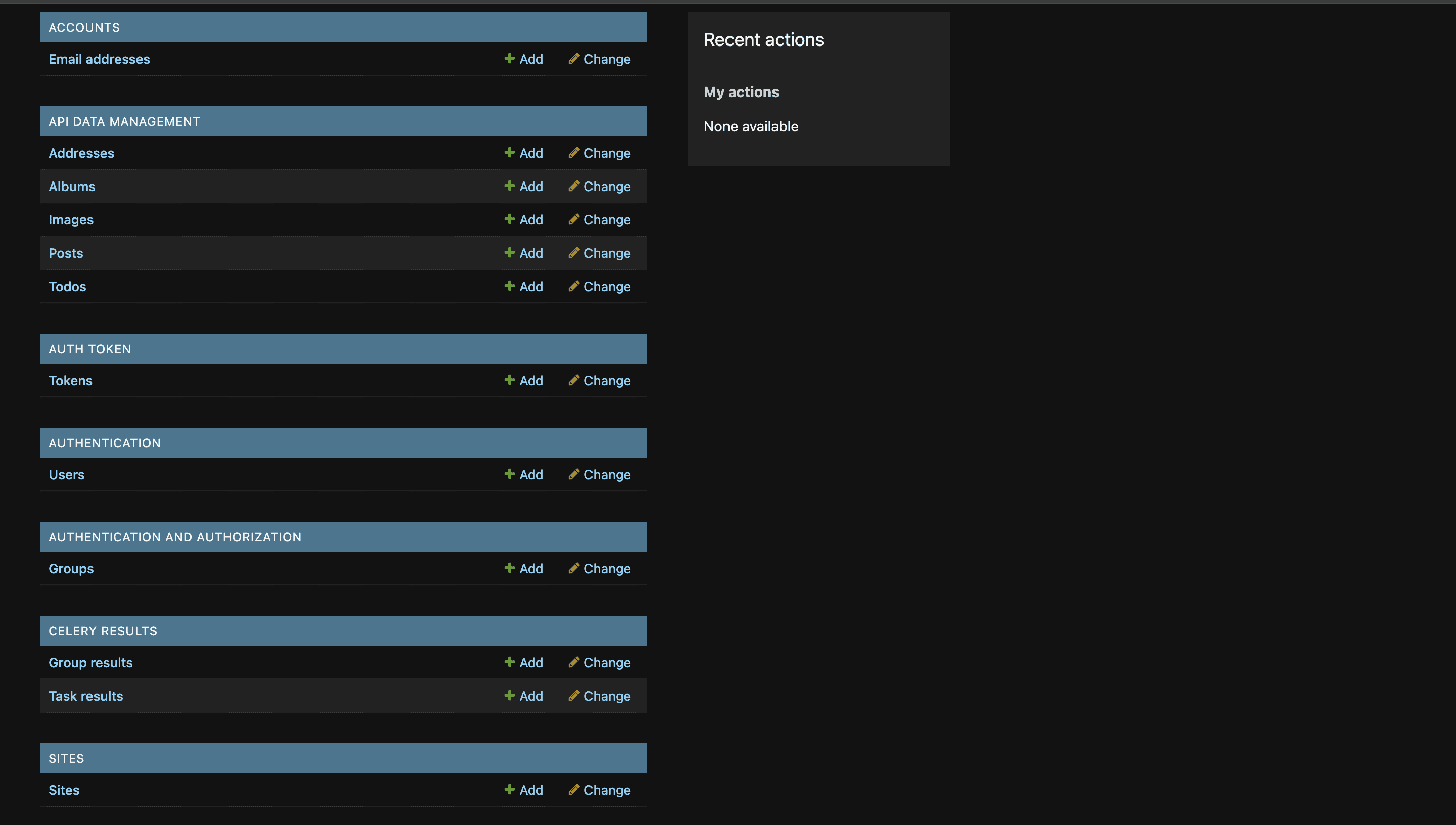
Task: Click the Auth Token section header
Action: click(89, 349)
